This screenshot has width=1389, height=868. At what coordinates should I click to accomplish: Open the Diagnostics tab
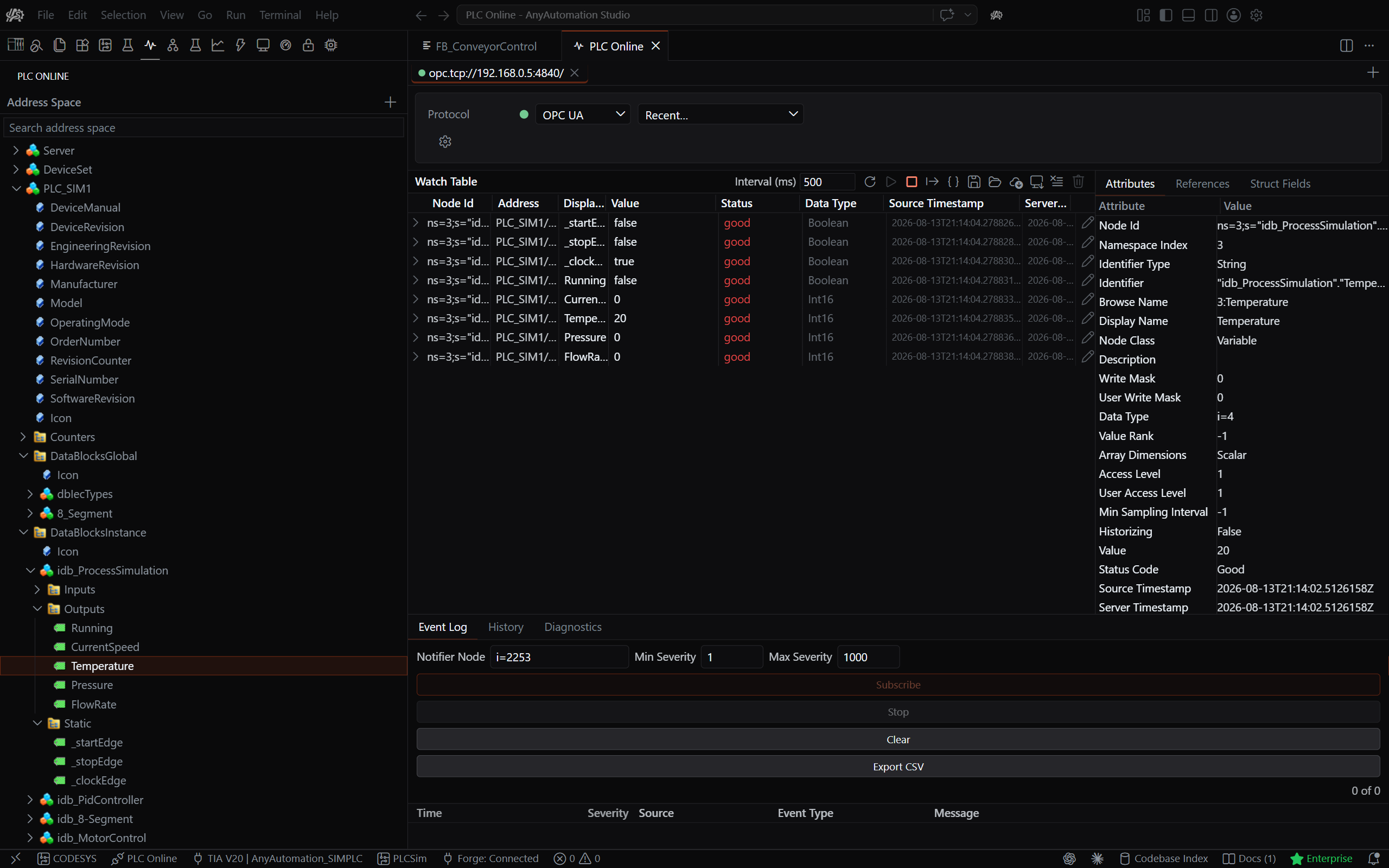[573, 627]
